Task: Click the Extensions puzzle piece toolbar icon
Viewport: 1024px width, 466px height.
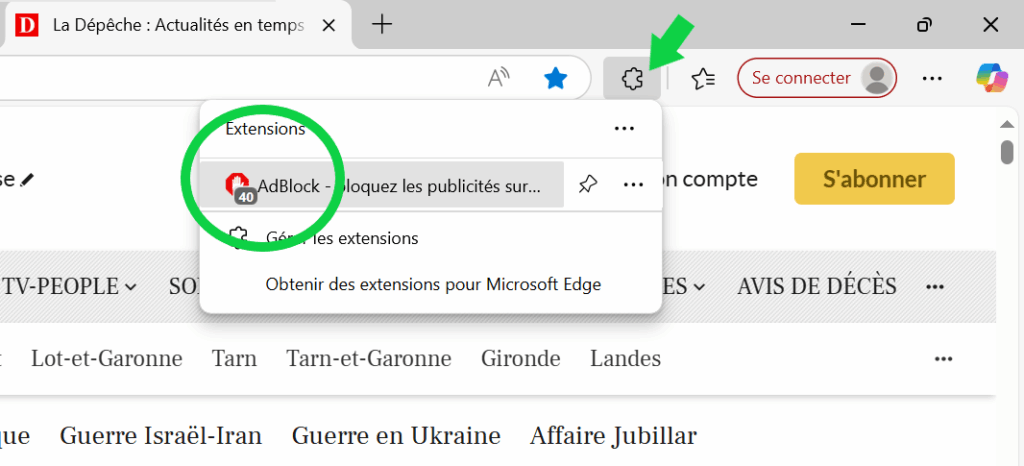Action: 631,78
